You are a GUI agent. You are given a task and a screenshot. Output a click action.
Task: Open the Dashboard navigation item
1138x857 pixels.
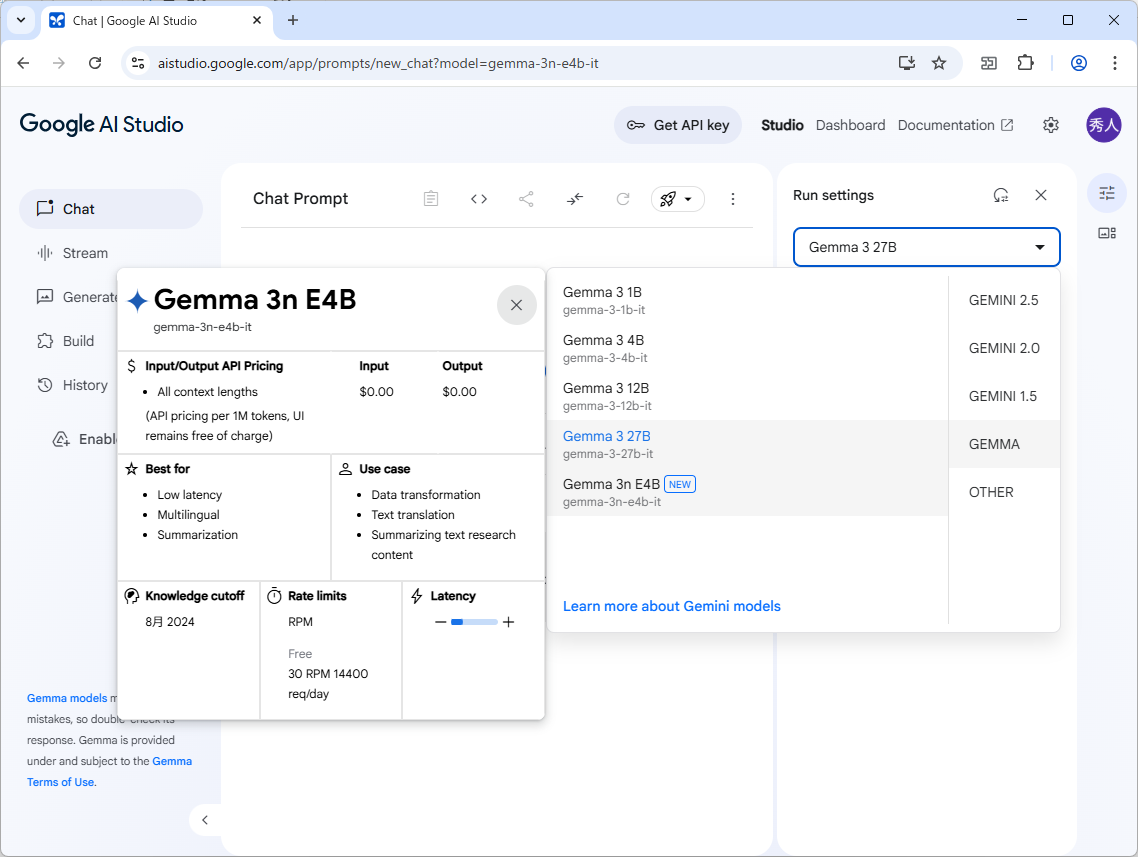click(x=850, y=125)
